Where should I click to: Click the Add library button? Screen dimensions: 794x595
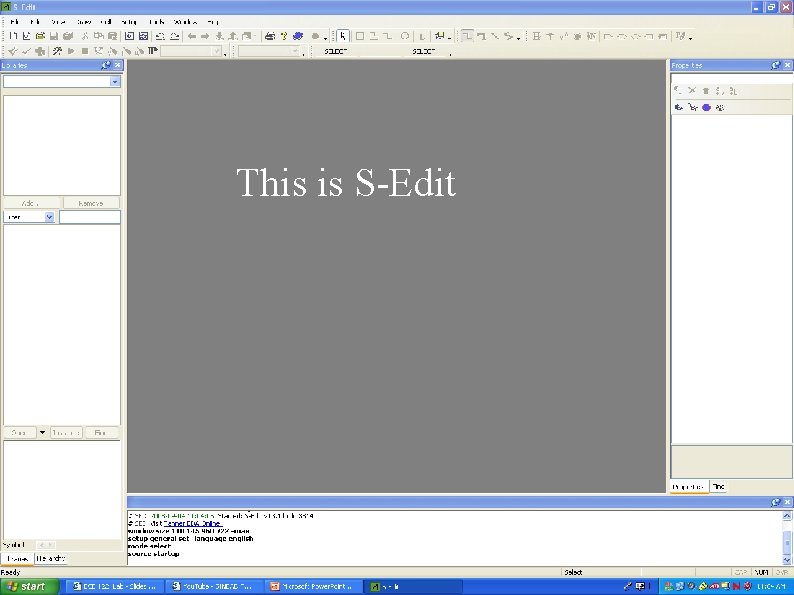(30, 203)
